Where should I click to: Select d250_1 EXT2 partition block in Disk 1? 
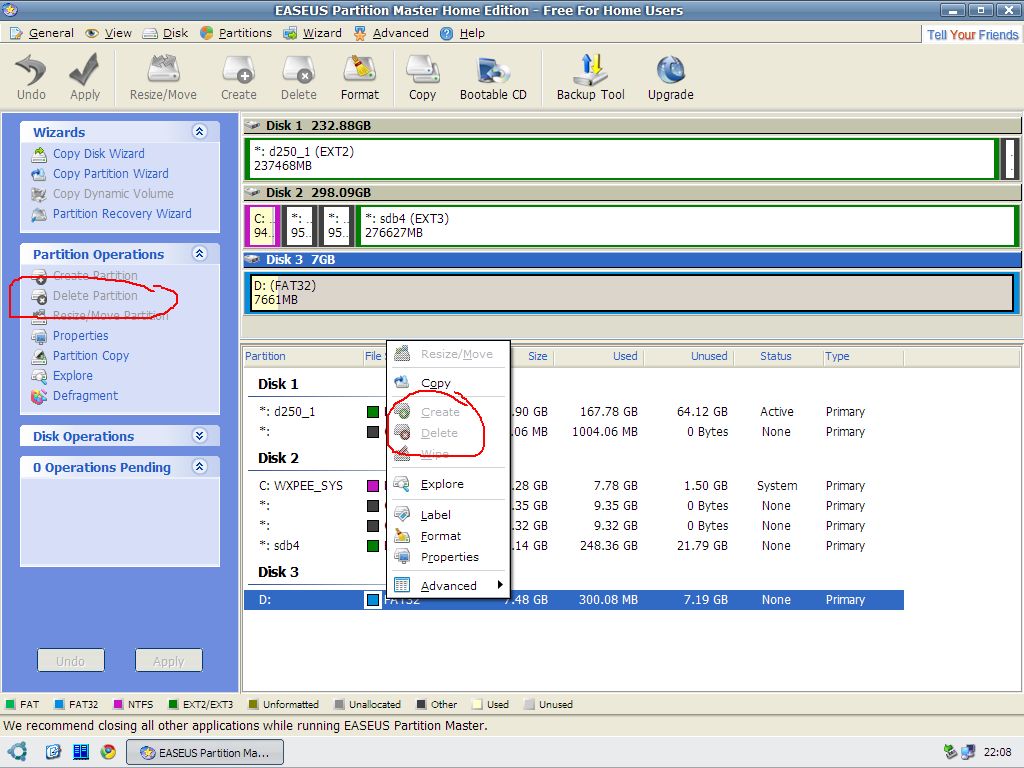coord(622,159)
